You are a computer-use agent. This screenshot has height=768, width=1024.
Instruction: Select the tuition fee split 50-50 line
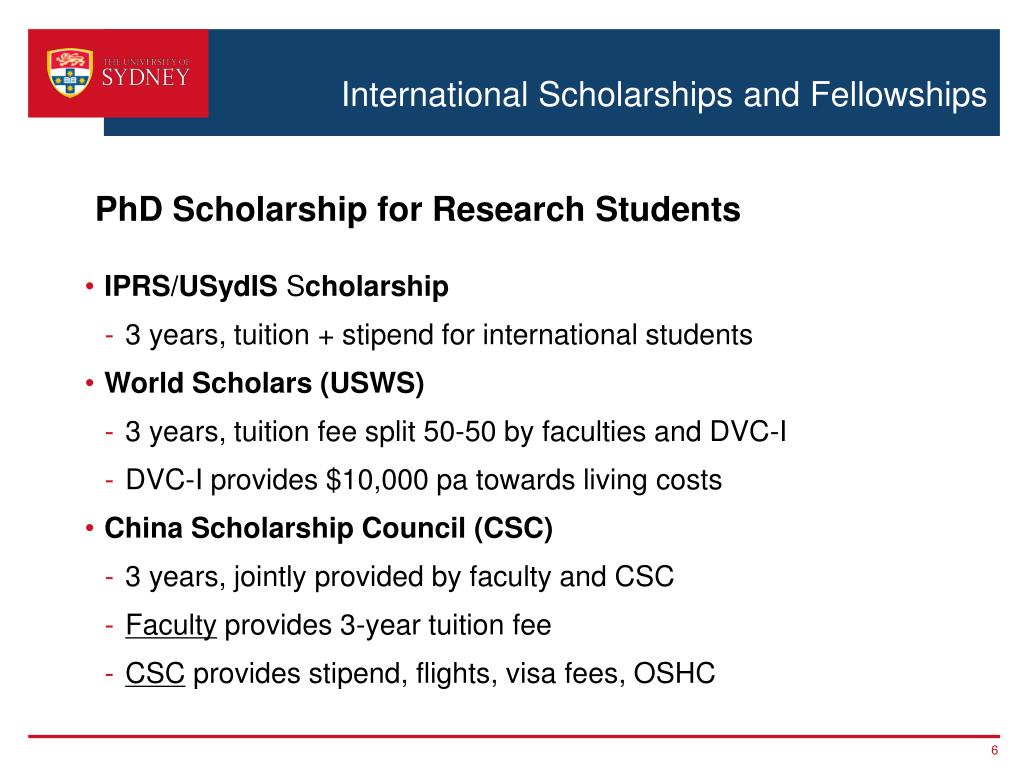(456, 432)
